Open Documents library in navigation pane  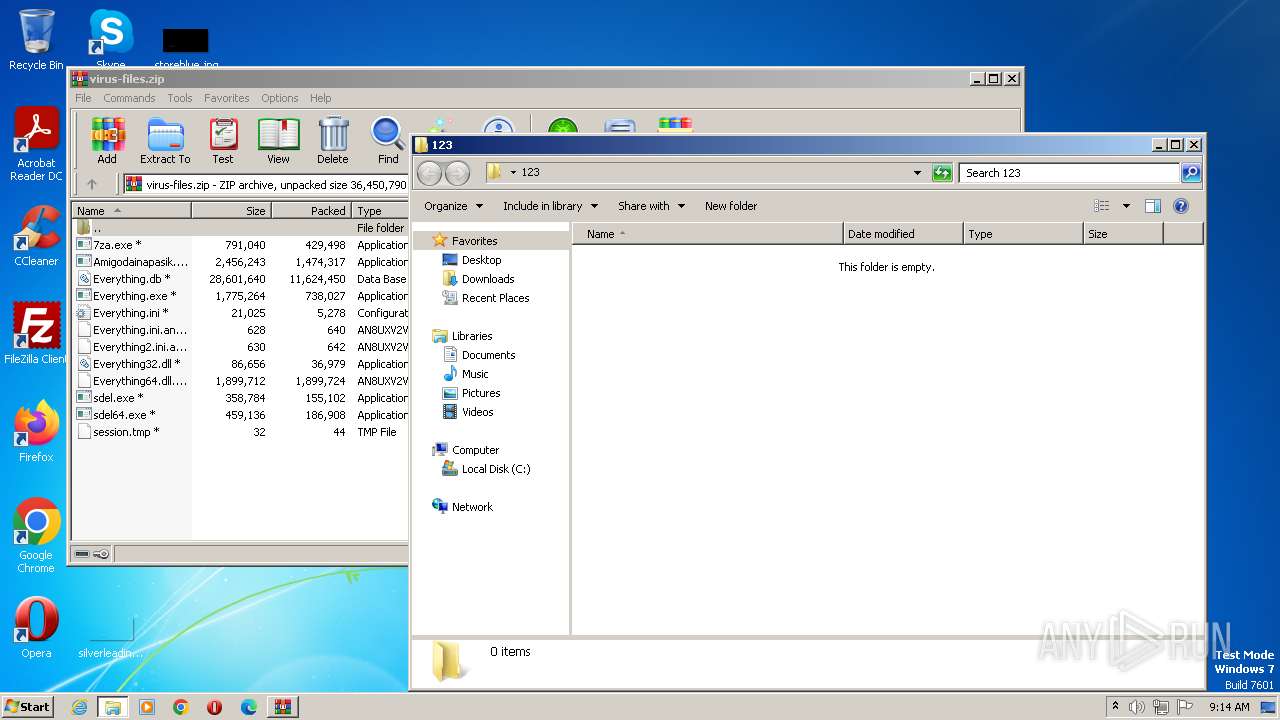click(x=488, y=355)
